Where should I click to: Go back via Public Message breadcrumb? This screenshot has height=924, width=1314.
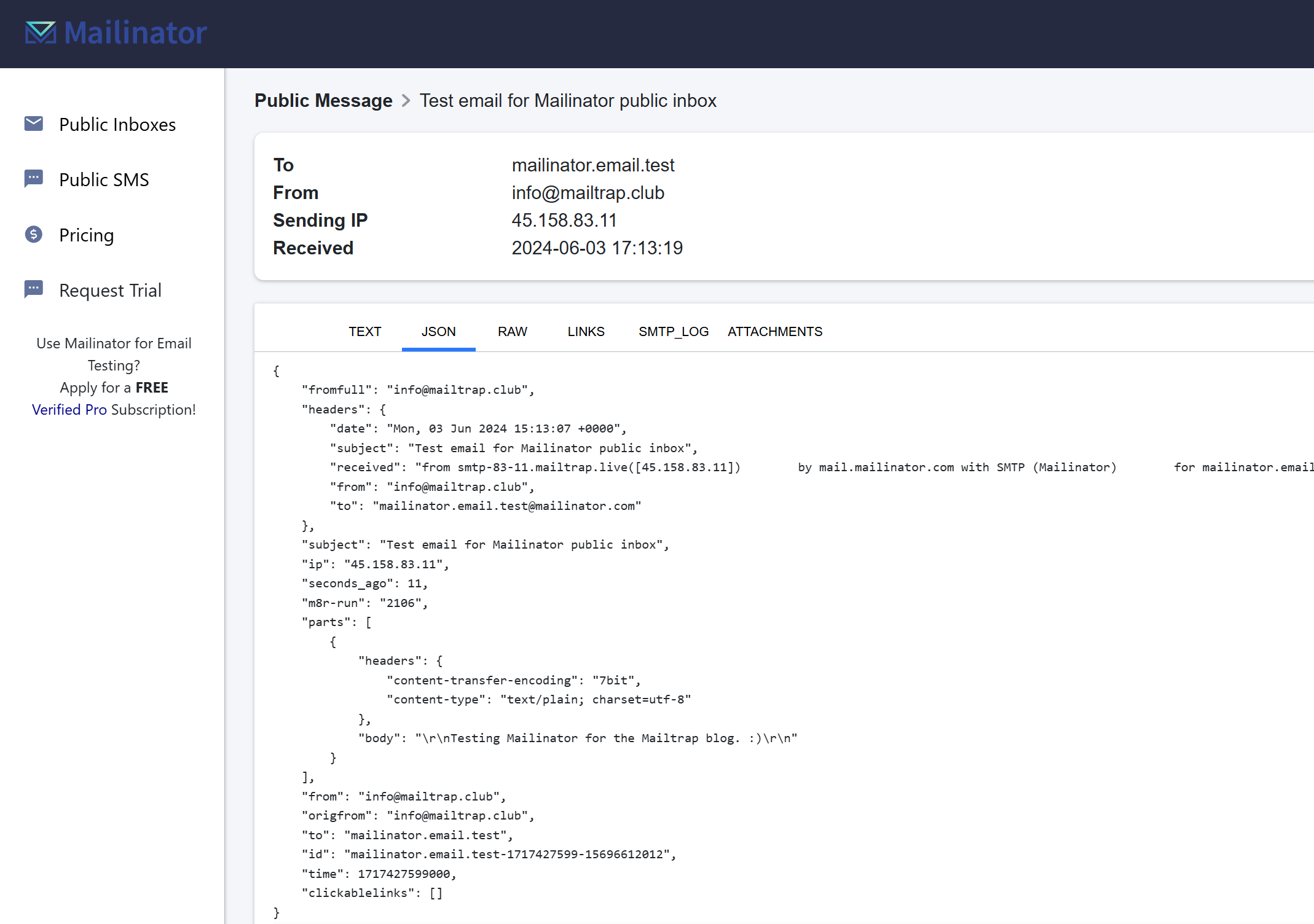tap(323, 100)
